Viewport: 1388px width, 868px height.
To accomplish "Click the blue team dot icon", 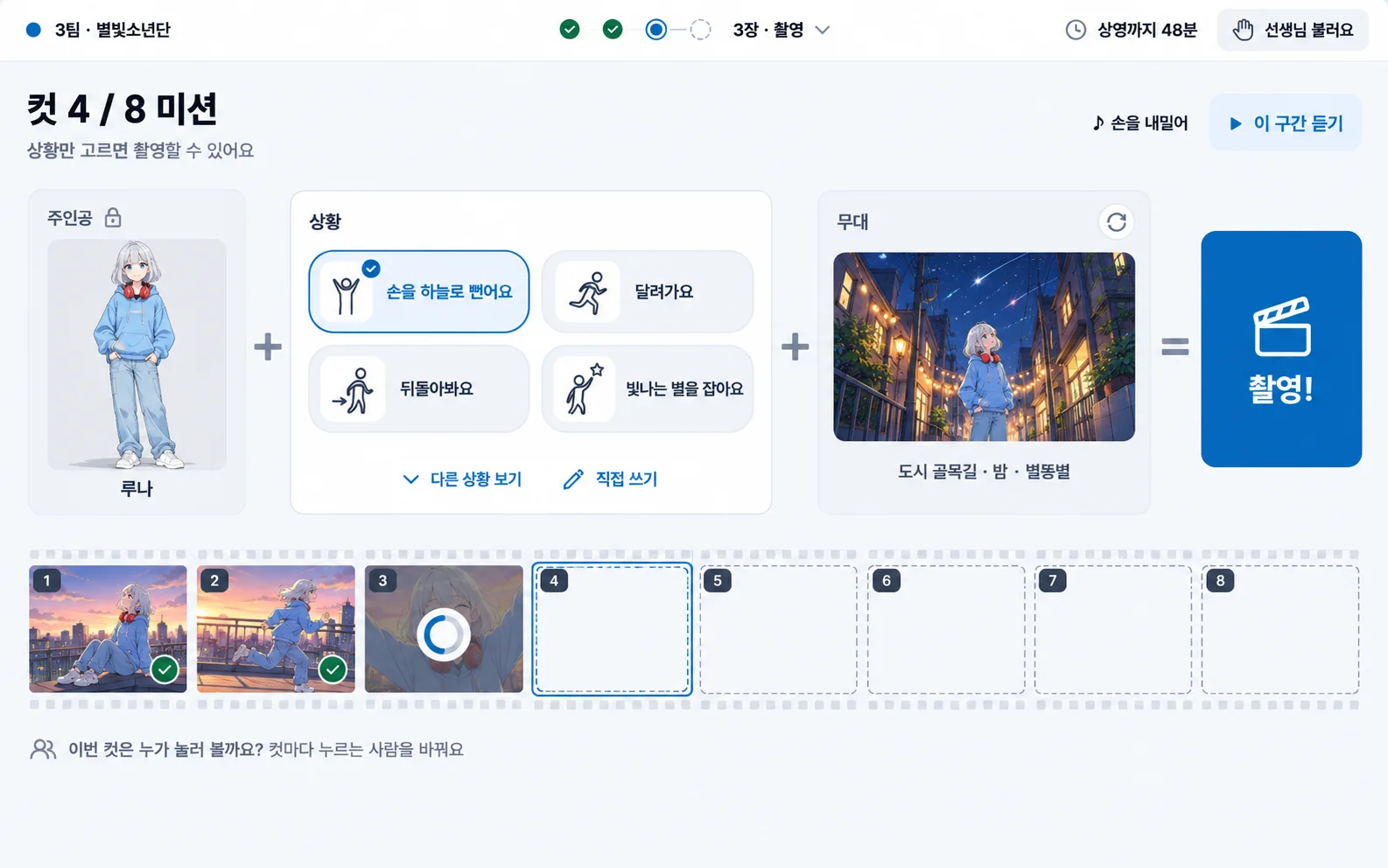I will click(x=33, y=30).
